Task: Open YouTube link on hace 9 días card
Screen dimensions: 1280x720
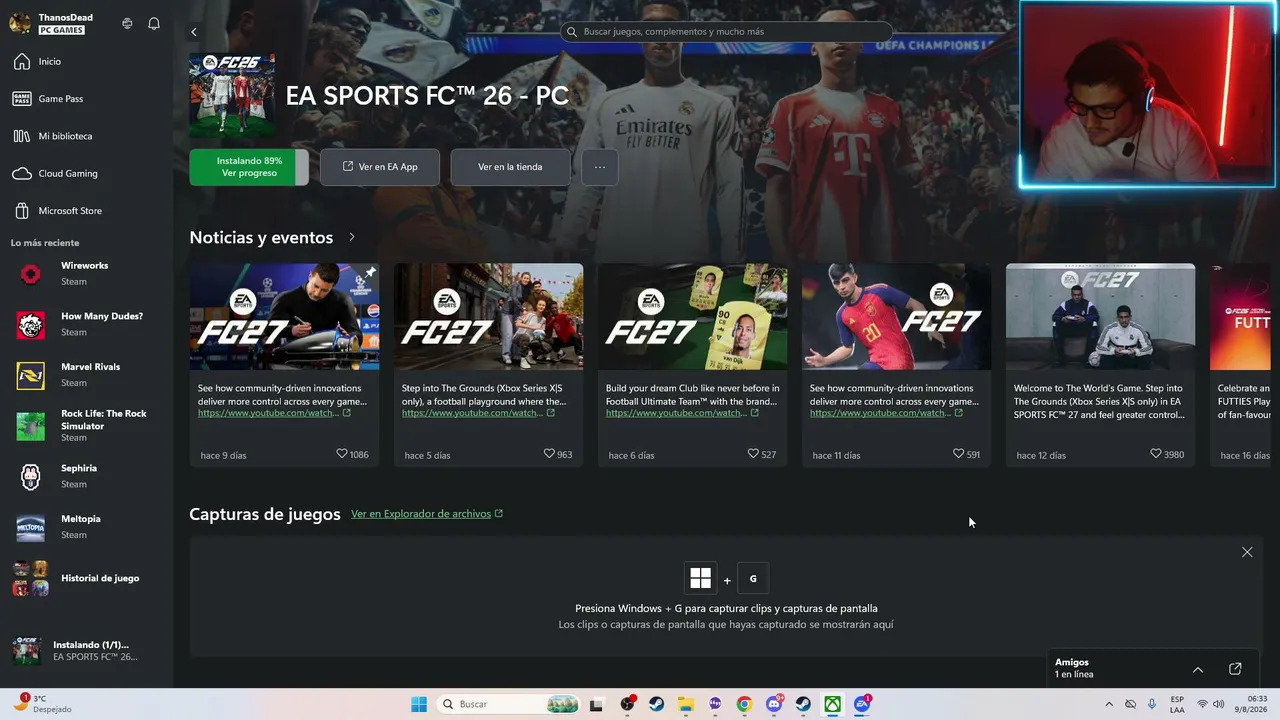Action: pos(274,413)
